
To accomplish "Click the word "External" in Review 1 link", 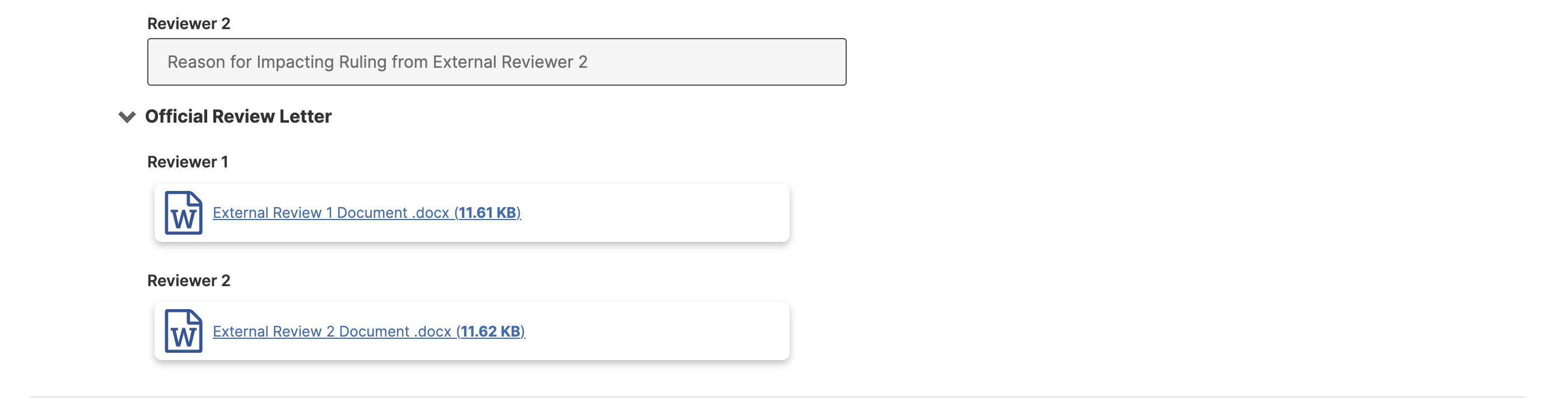I will (x=242, y=212).
